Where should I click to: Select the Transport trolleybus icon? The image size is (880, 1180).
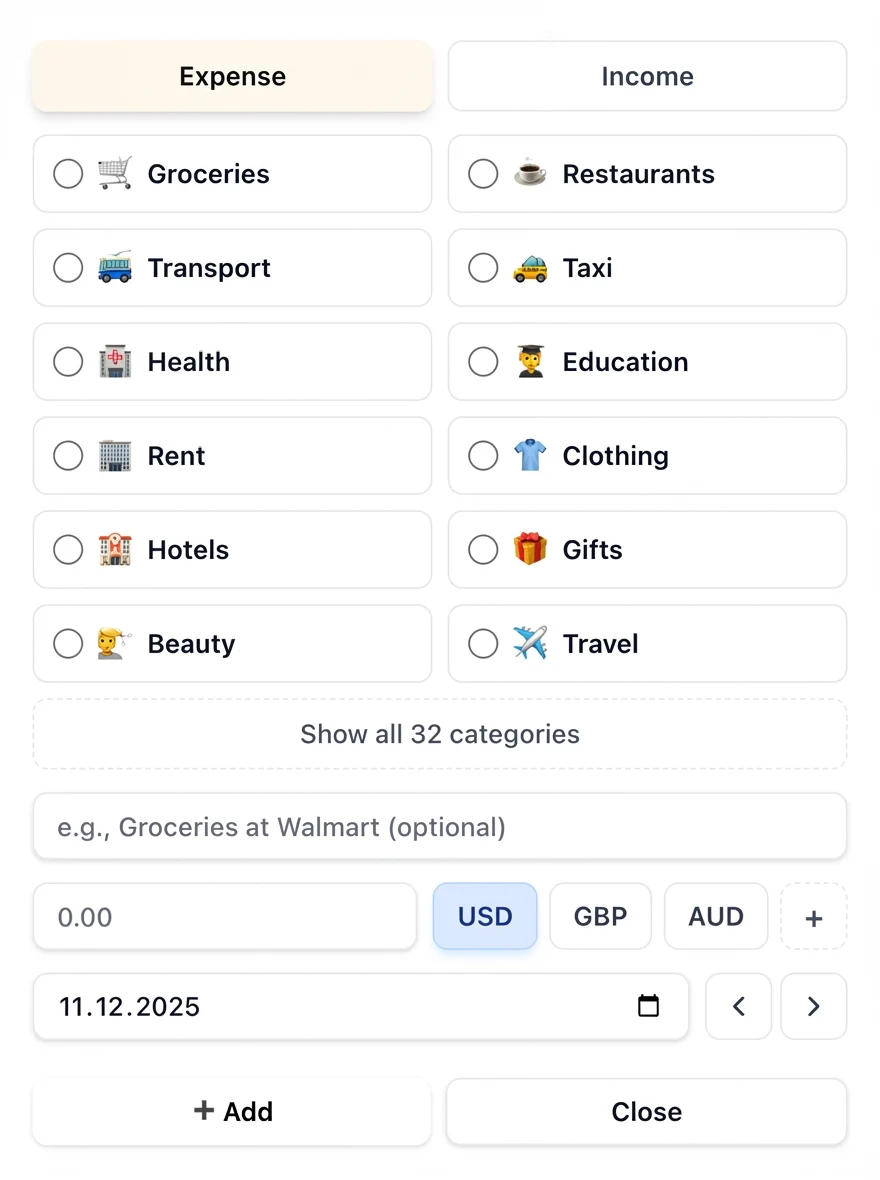pyautogui.click(x=115, y=267)
